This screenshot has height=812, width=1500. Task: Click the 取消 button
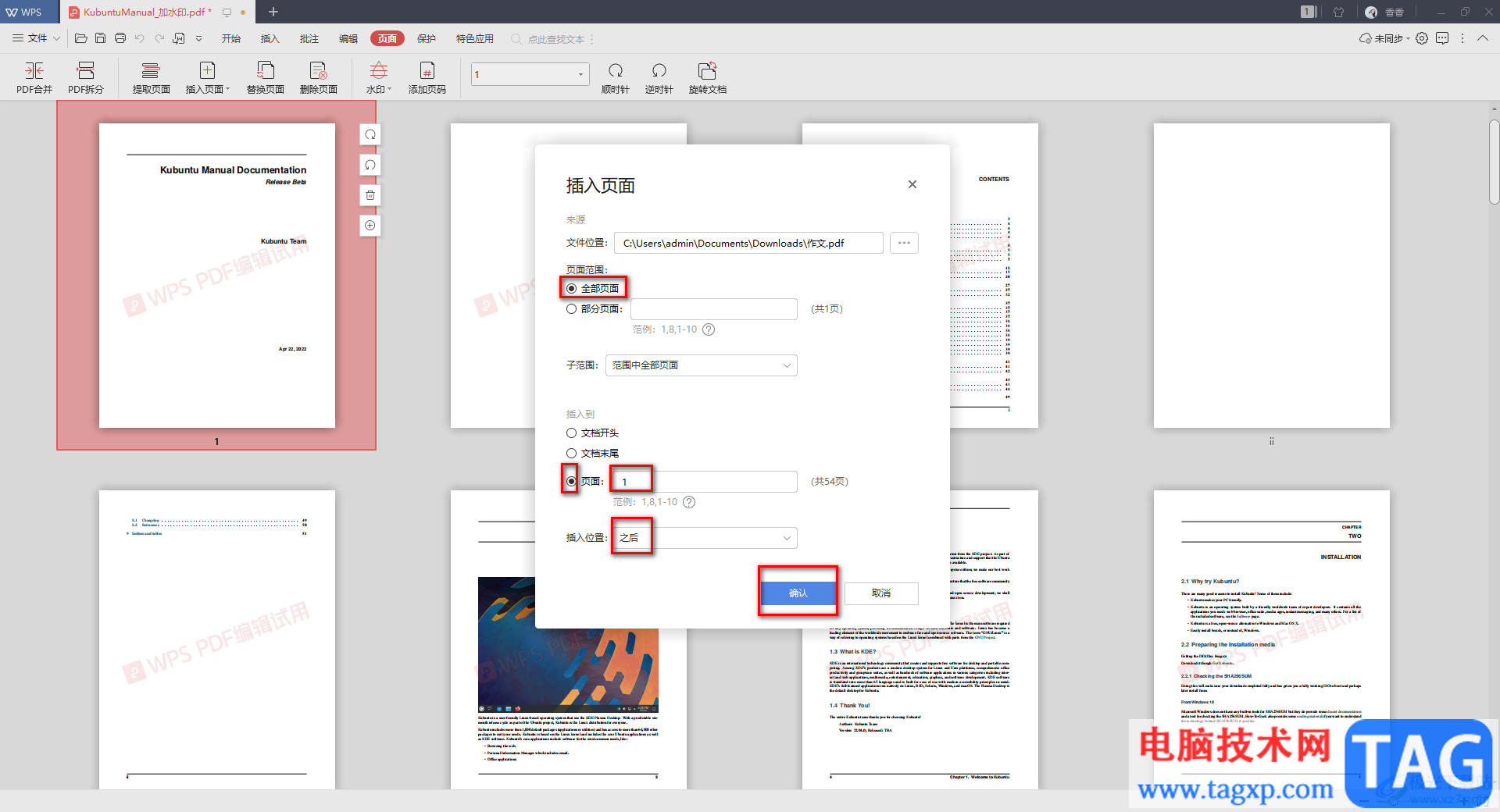(x=881, y=593)
